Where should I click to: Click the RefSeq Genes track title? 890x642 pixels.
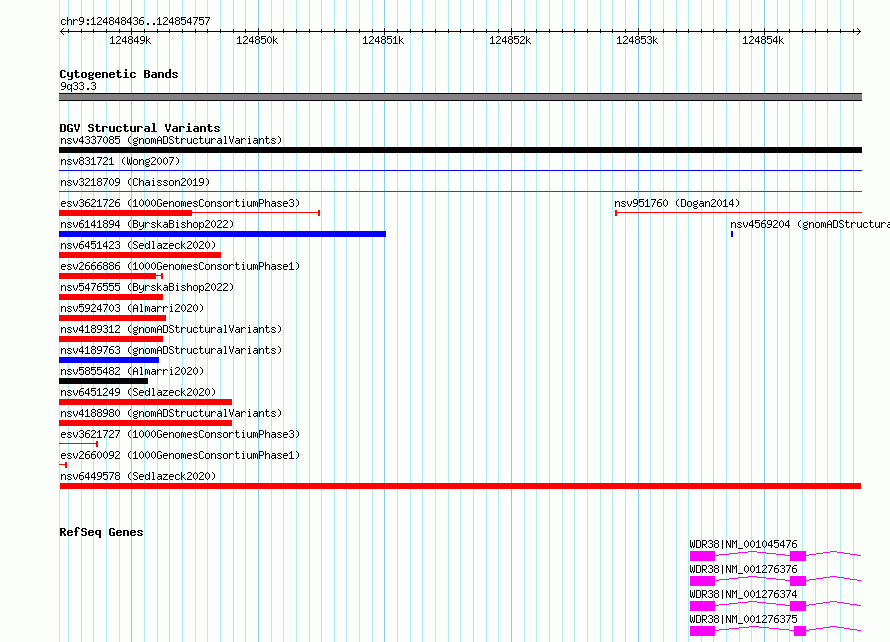tap(101, 532)
